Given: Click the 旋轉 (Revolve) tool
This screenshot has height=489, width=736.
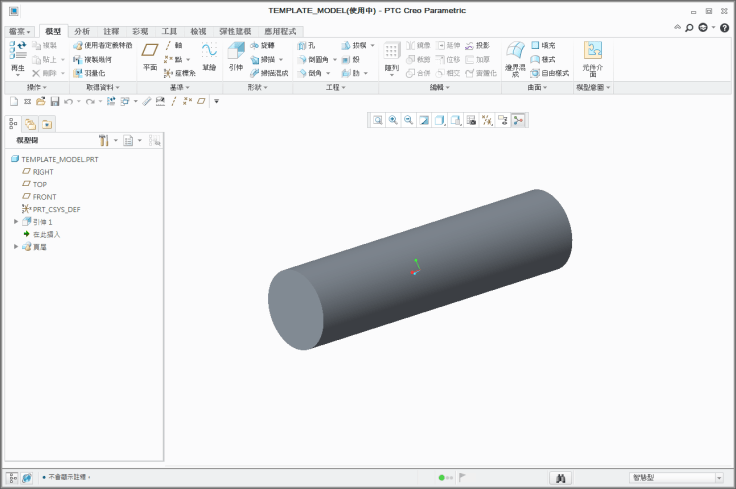Looking at the screenshot, I should [262, 46].
